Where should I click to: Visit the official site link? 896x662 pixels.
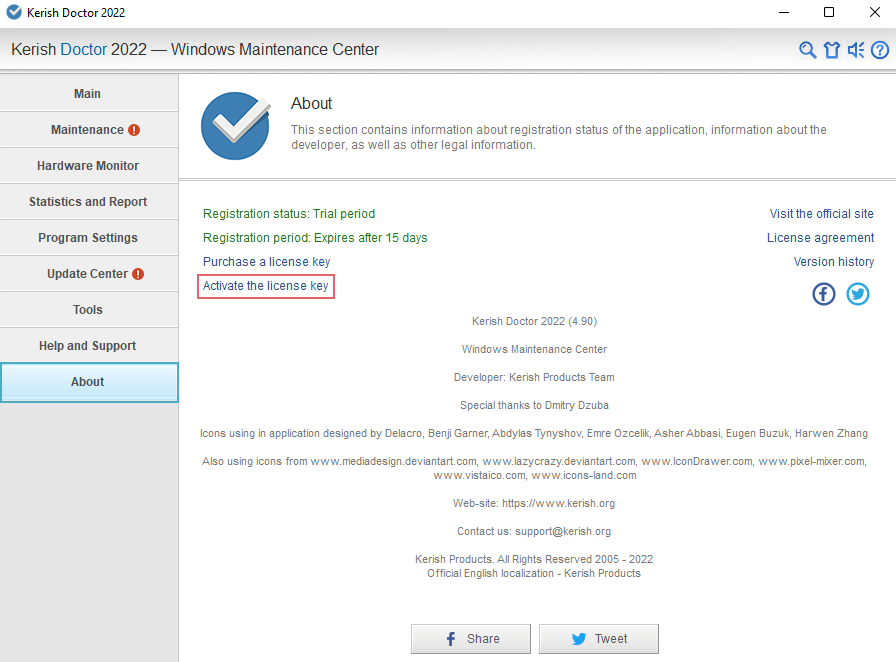[821, 214]
